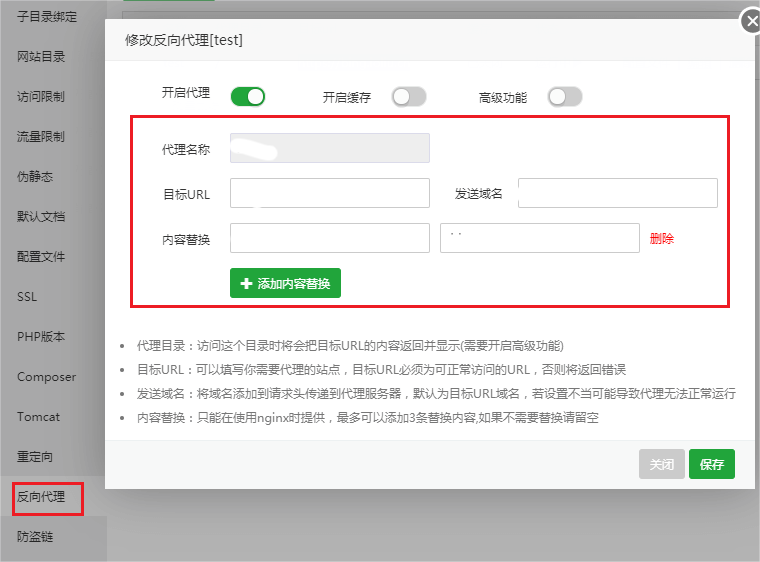Close the reverse proxy dialog with X icon
This screenshot has height=562, width=760.
pos(752,21)
